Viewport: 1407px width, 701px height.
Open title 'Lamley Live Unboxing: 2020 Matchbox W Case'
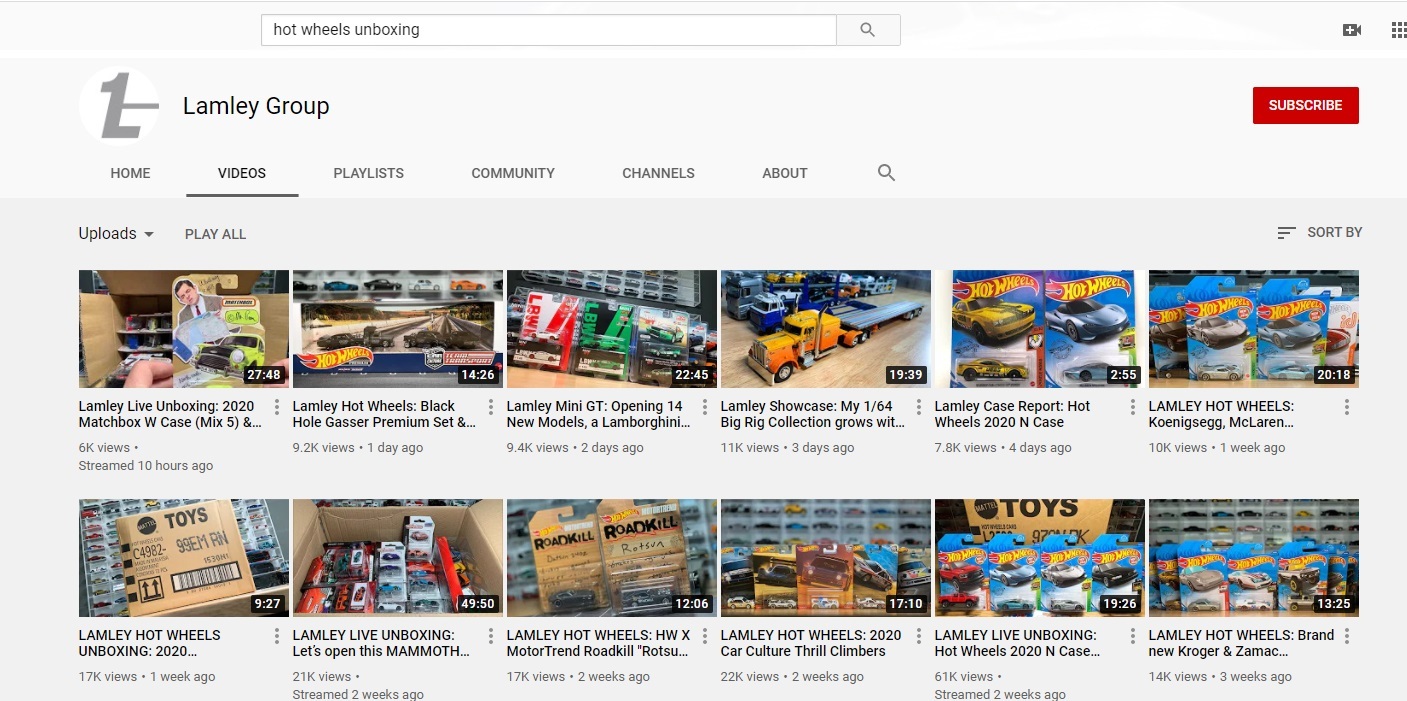coord(170,414)
